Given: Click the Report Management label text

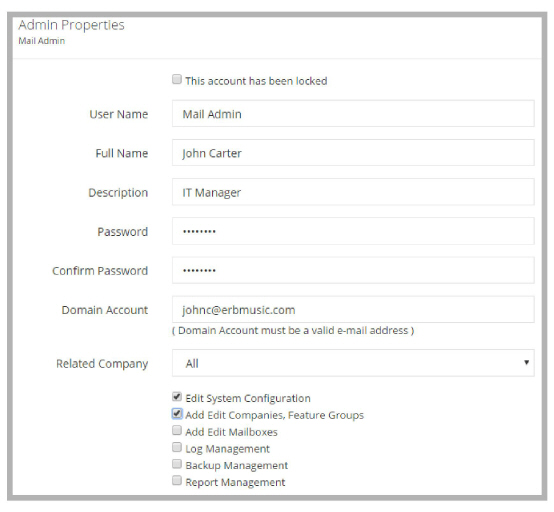Looking at the screenshot, I should (x=235, y=482).
